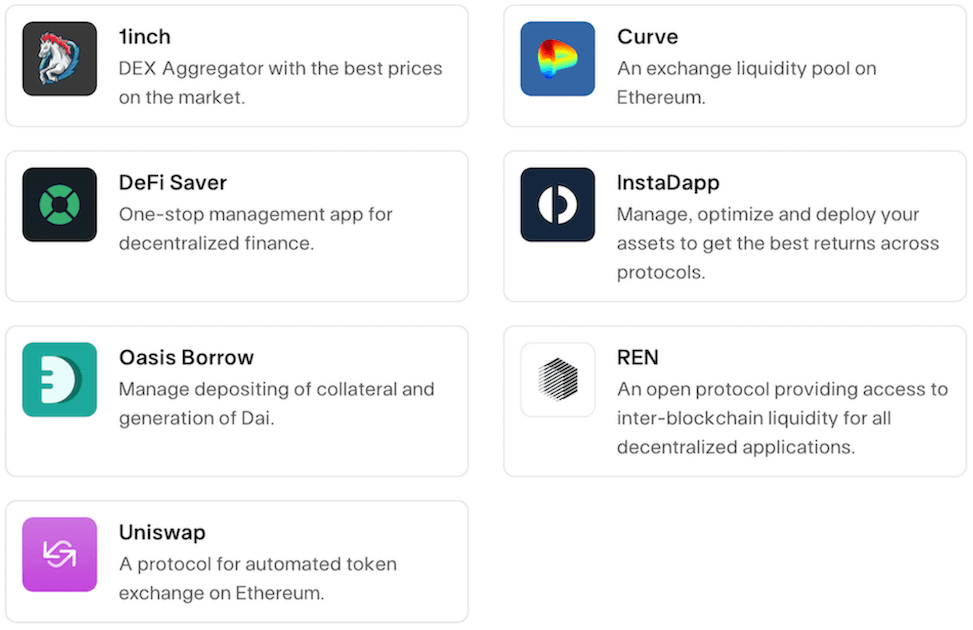
Task: Select the DeFi Saver heading
Action: [173, 183]
